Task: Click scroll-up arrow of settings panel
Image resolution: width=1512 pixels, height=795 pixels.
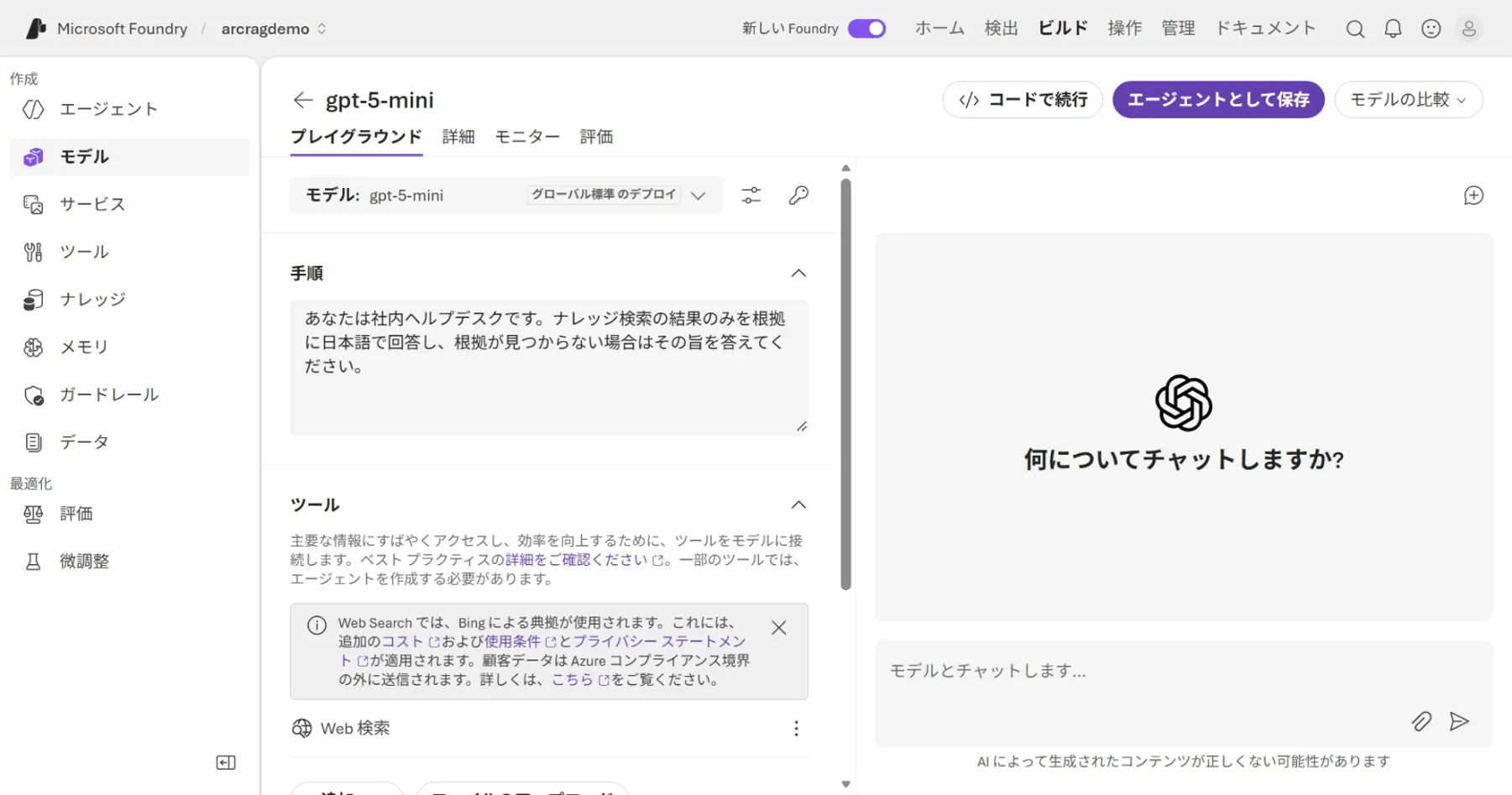Action: [845, 169]
